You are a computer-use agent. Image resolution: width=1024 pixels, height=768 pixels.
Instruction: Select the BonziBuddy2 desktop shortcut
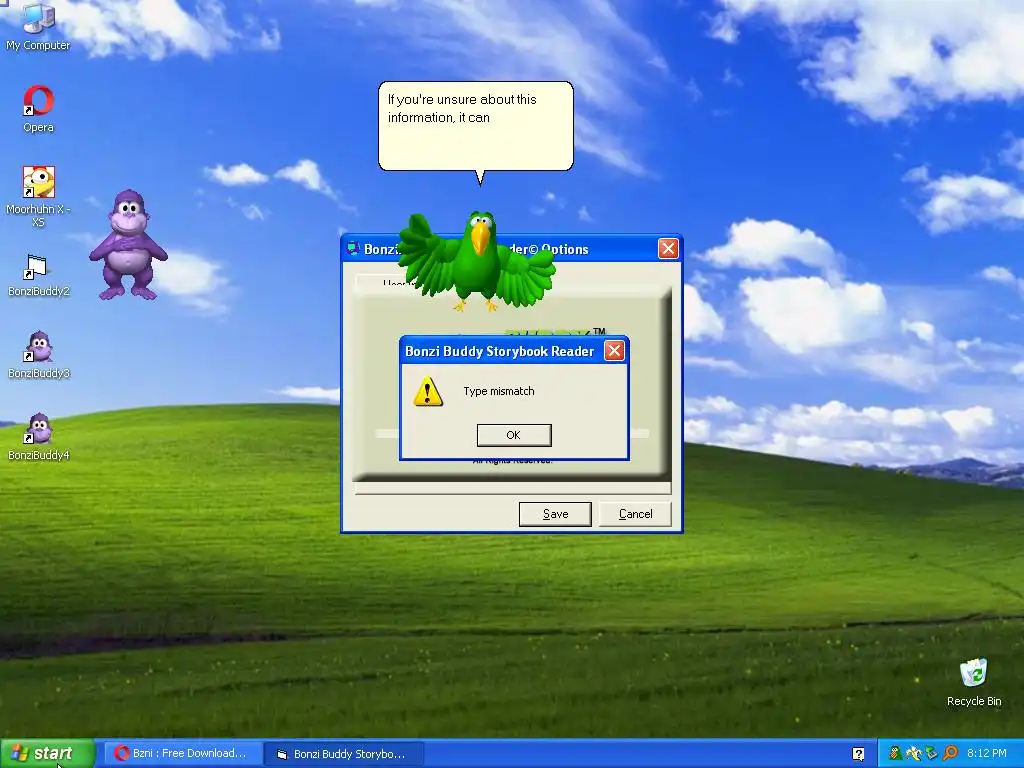pyautogui.click(x=39, y=275)
